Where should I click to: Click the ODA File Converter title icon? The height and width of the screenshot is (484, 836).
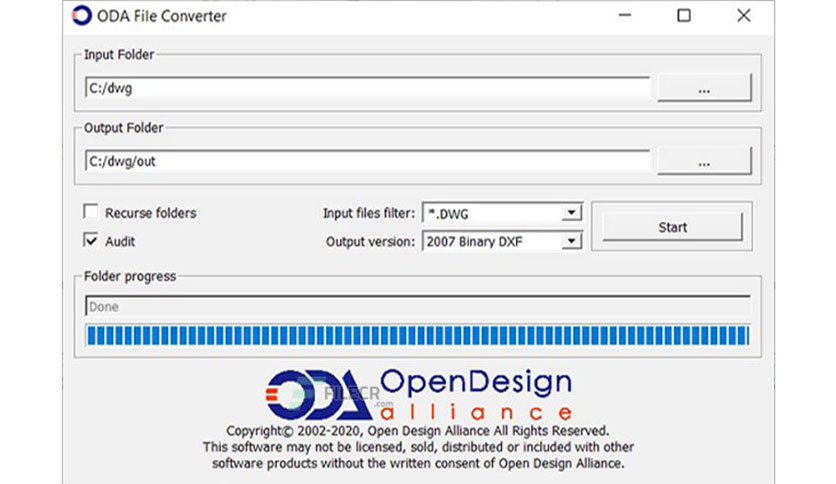pyautogui.click(x=82, y=15)
